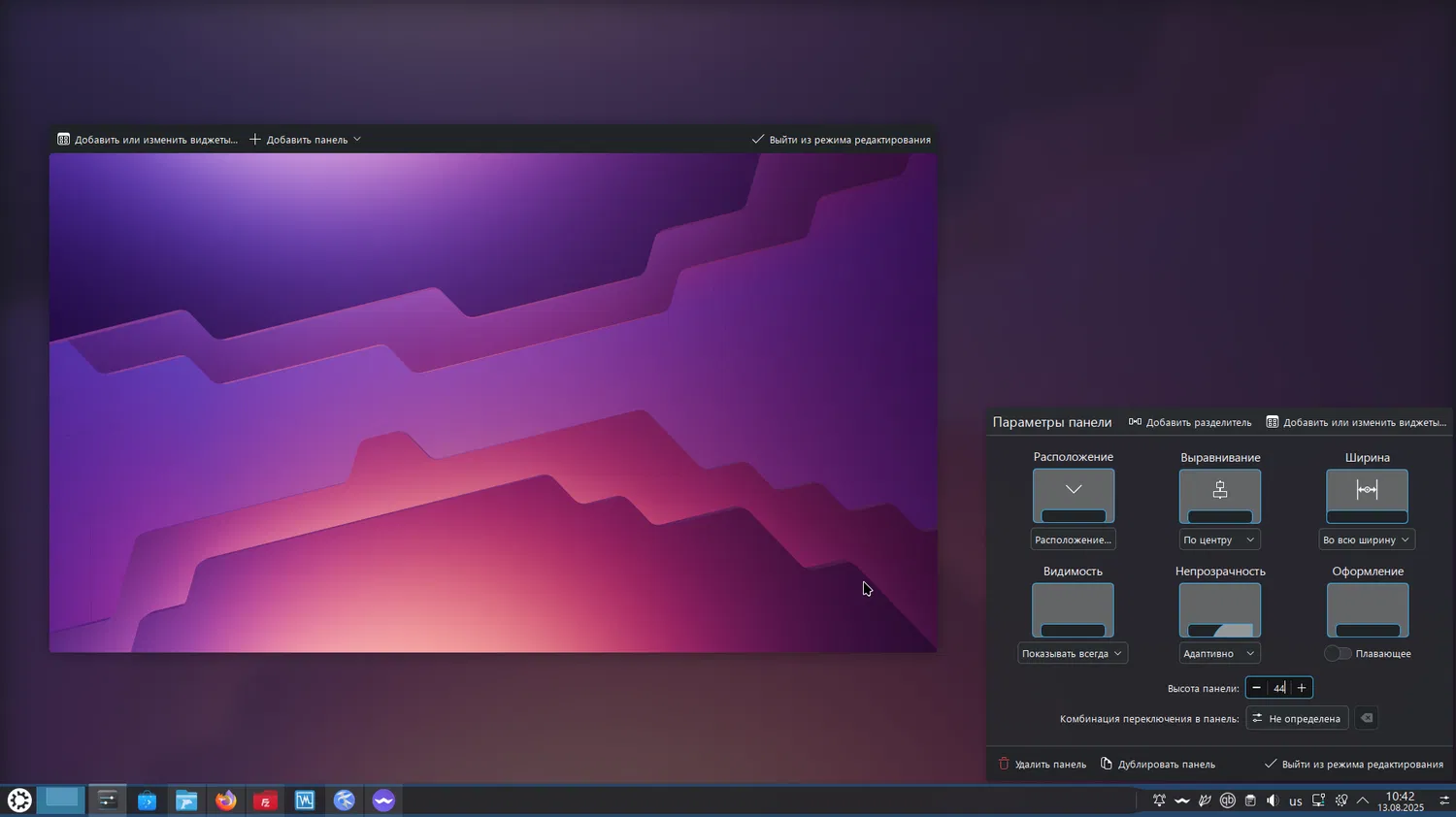1456x817 pixels.
Task: Click Добавить разделитель in panel settings
Action: (x=1190, y=422)
